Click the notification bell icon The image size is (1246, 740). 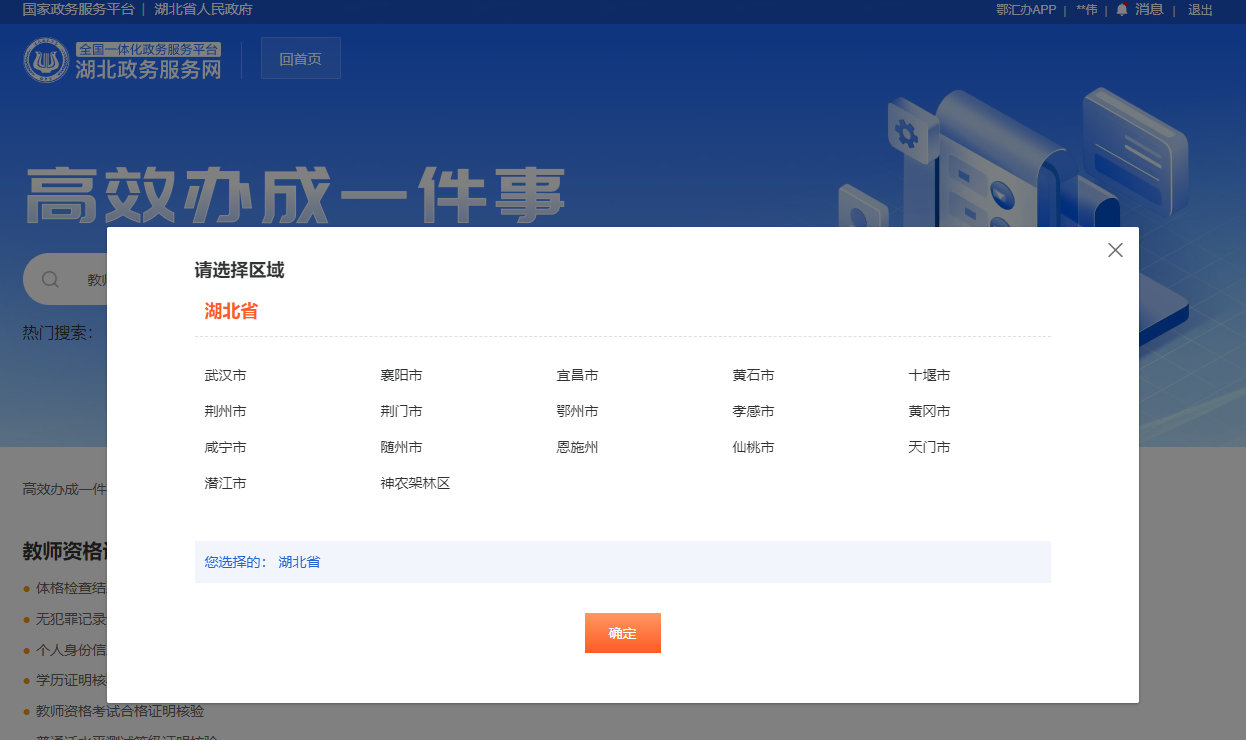pyautogui.click(x=1122, y=10)
